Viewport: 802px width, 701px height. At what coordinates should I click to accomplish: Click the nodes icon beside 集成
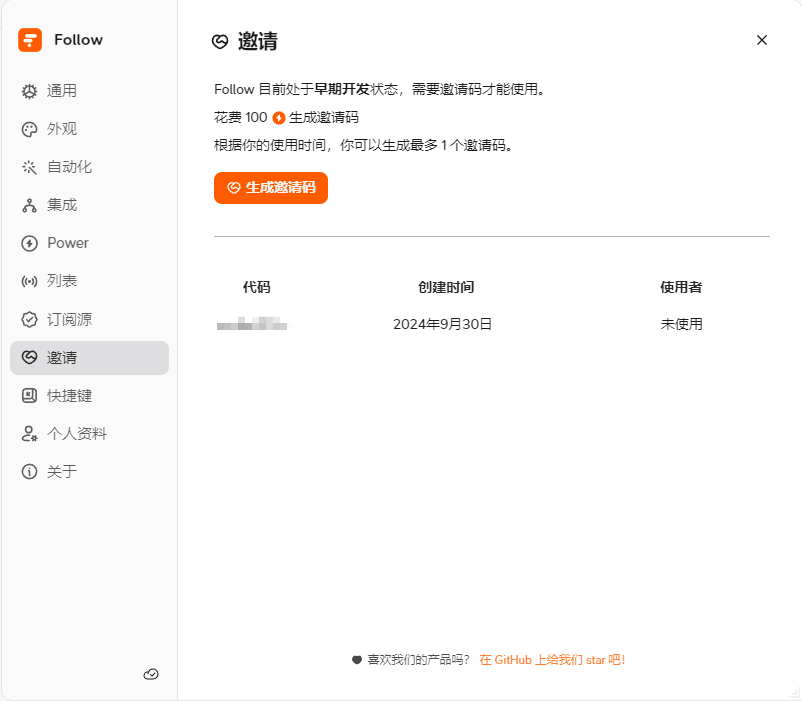(29, 206)
